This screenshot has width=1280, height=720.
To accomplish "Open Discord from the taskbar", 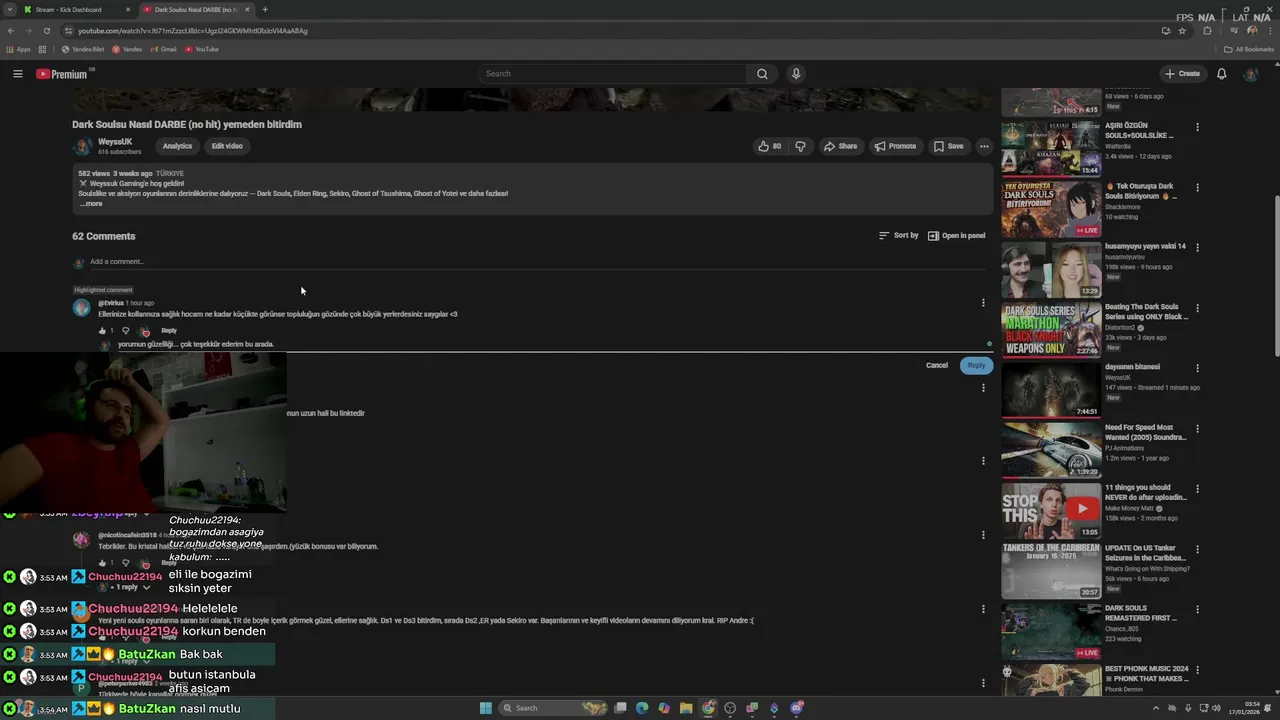I will pyautogui.click(x=797, y=708).
